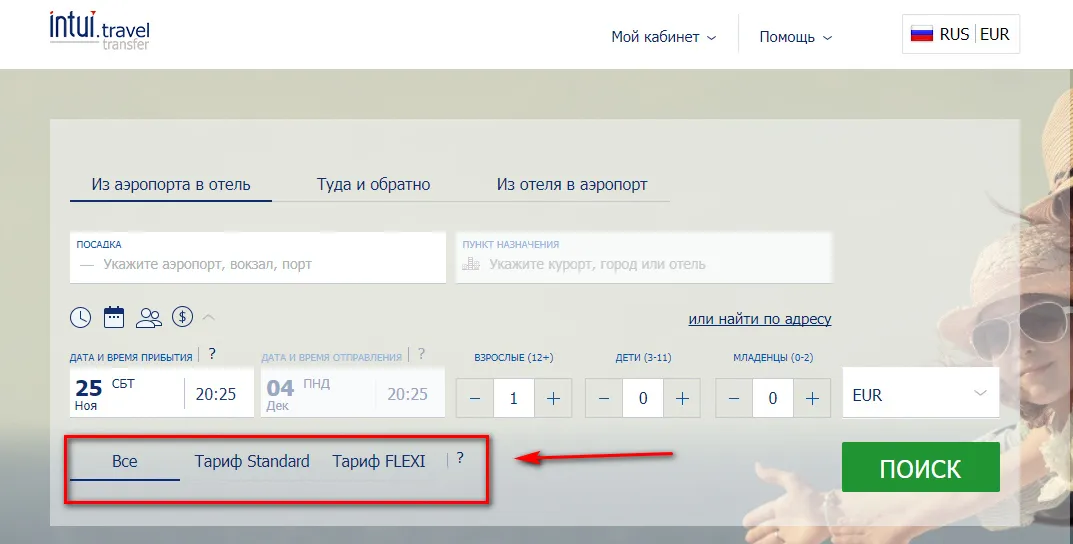Click the dollar currency icon
Viewport: 1073px width, 544px height.
pos(182,317)
